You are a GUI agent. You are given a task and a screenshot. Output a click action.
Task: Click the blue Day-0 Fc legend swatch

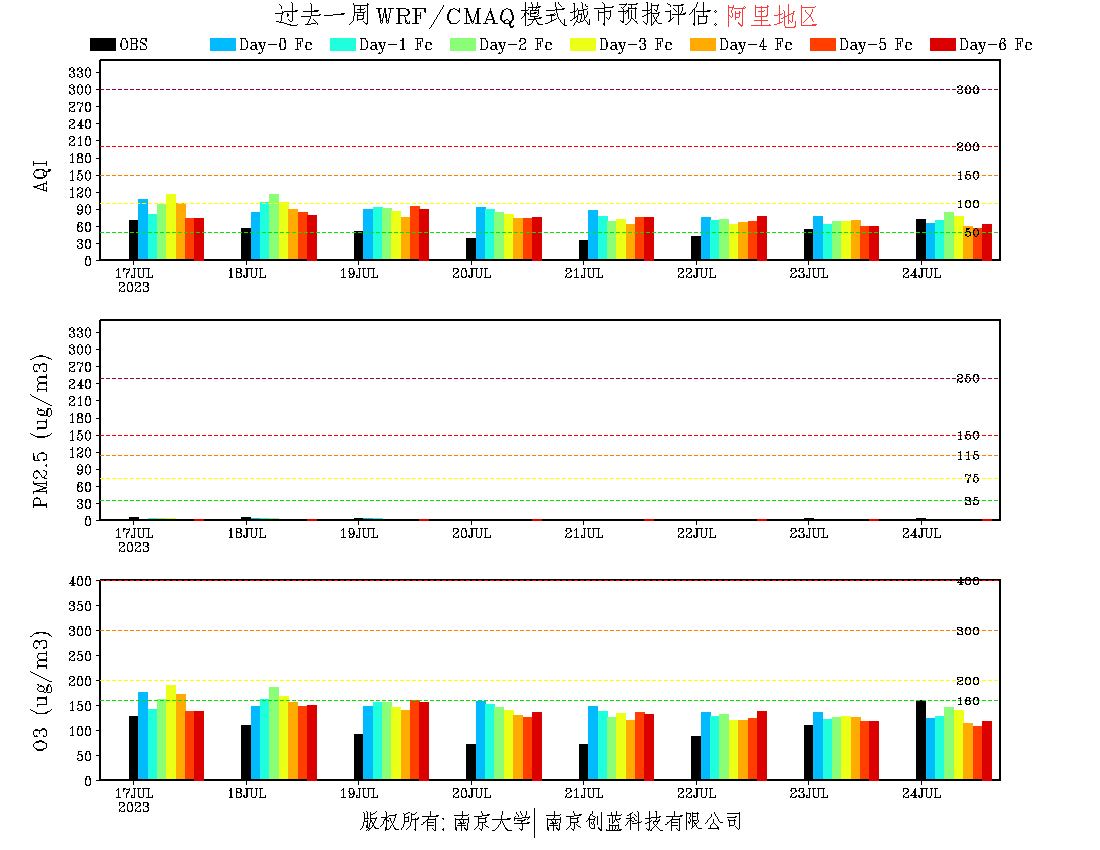click(222, 44)
